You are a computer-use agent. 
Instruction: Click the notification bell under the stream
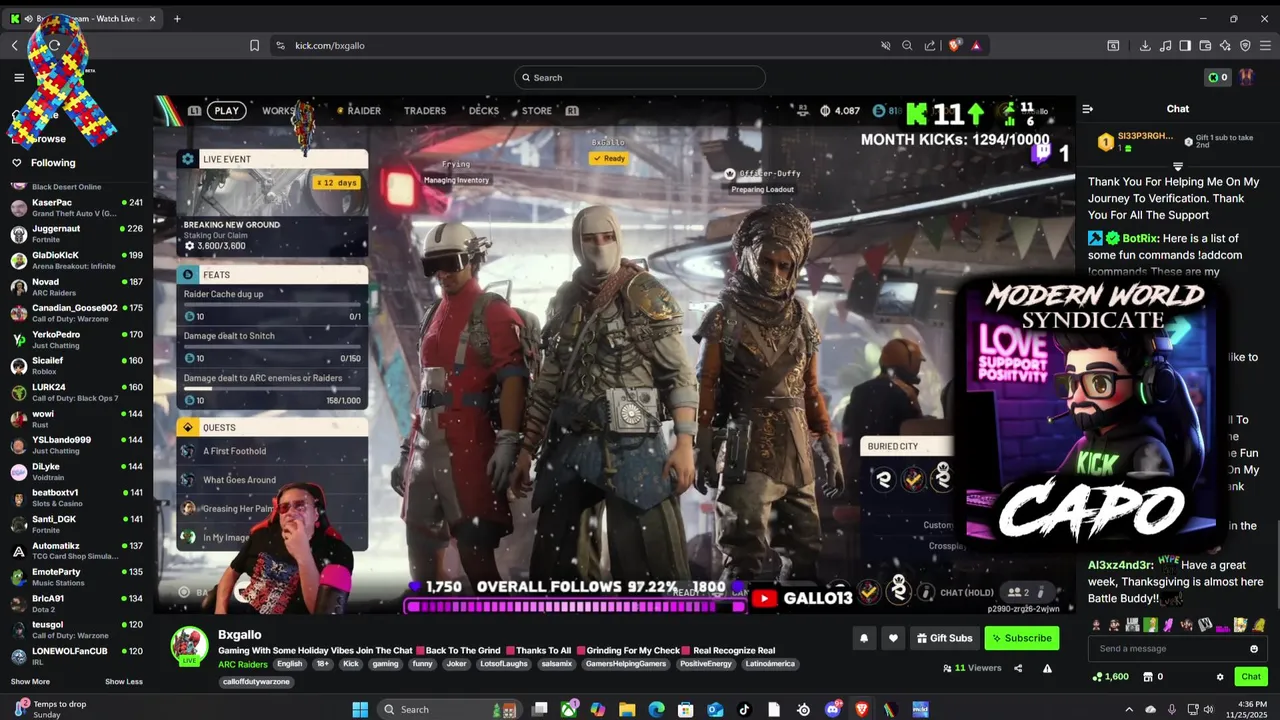(863, 638)
